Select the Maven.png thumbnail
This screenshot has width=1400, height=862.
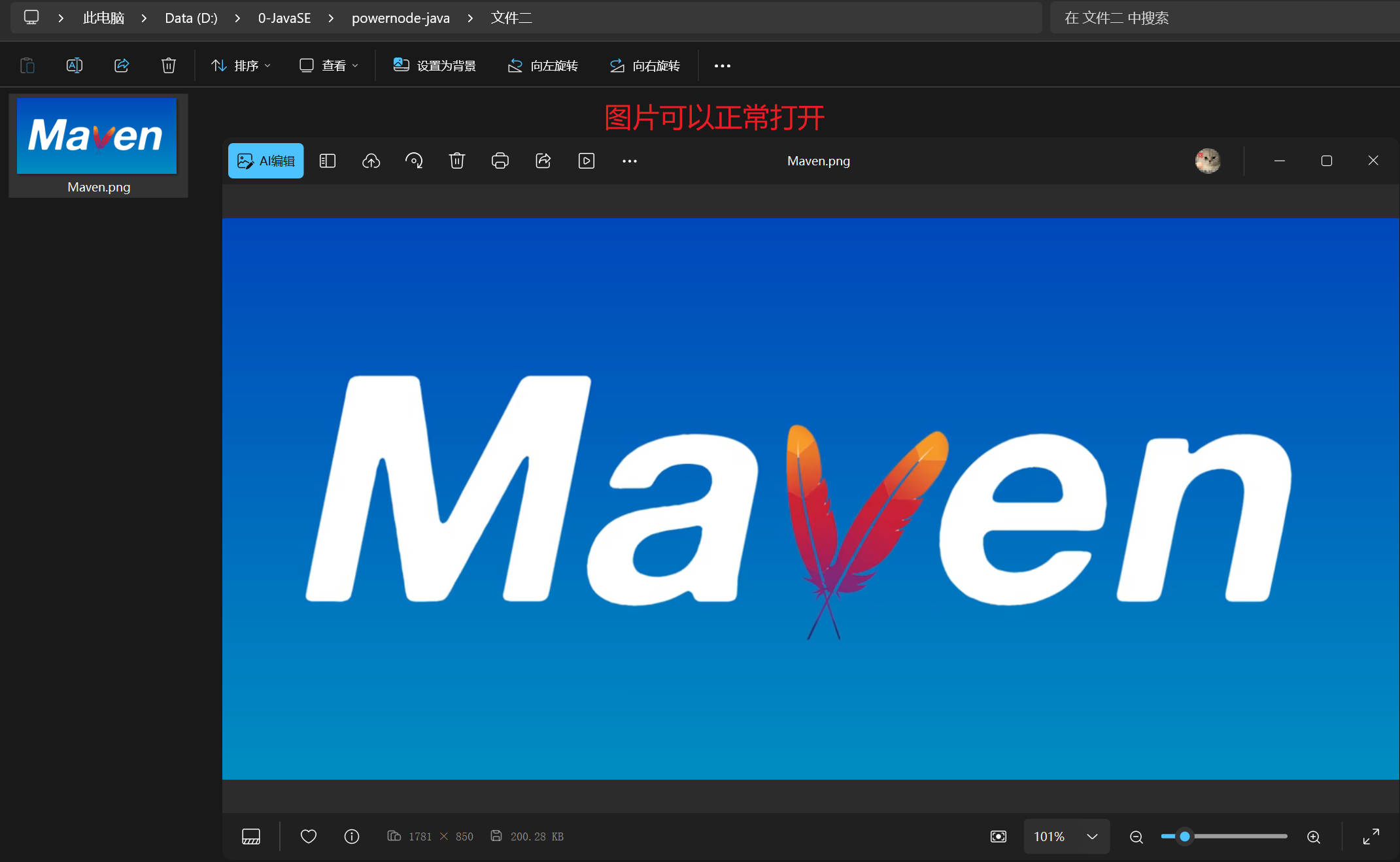click(97, 145)
